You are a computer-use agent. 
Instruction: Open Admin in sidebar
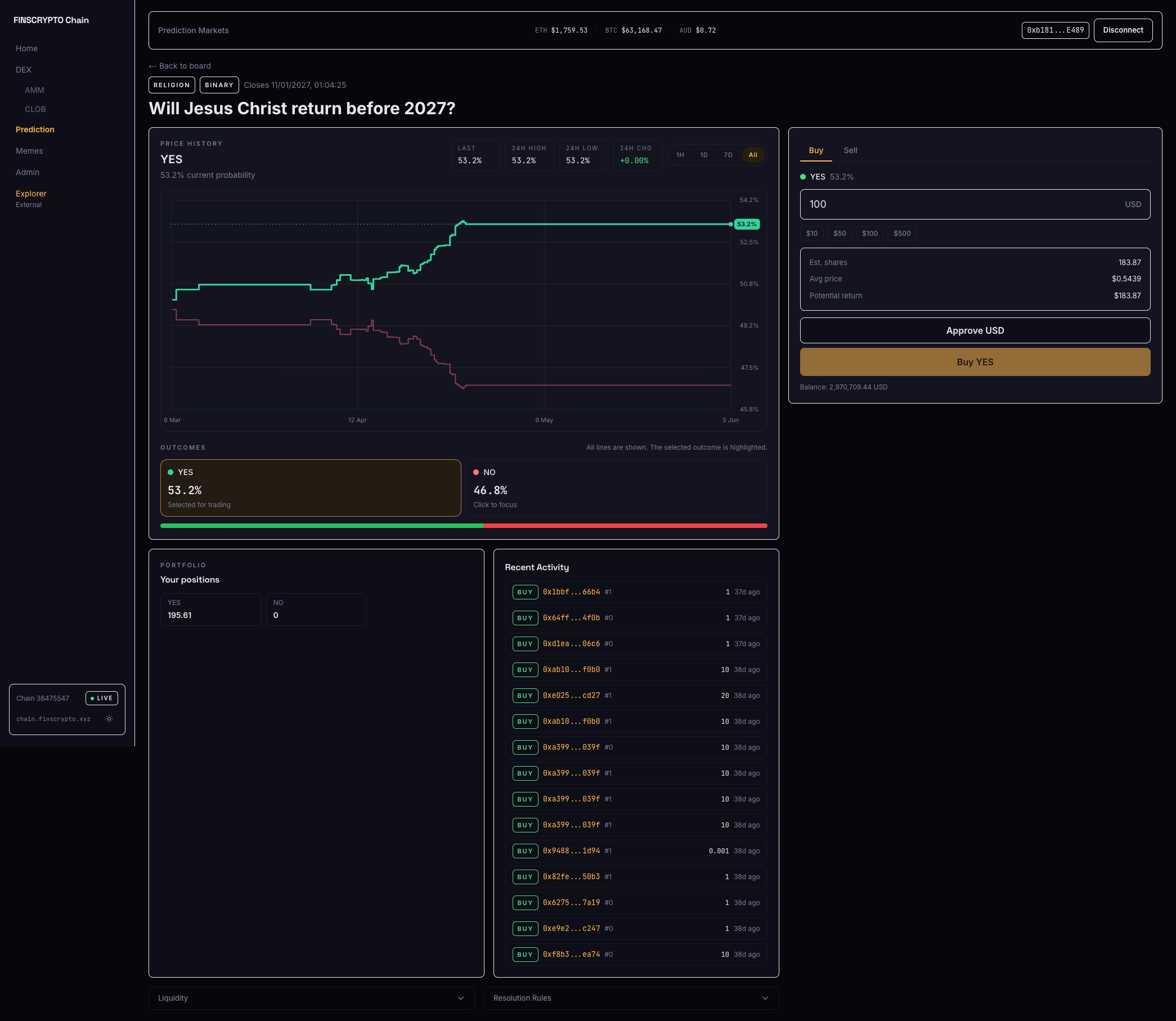pyautogui.click(x=28, y=173)
